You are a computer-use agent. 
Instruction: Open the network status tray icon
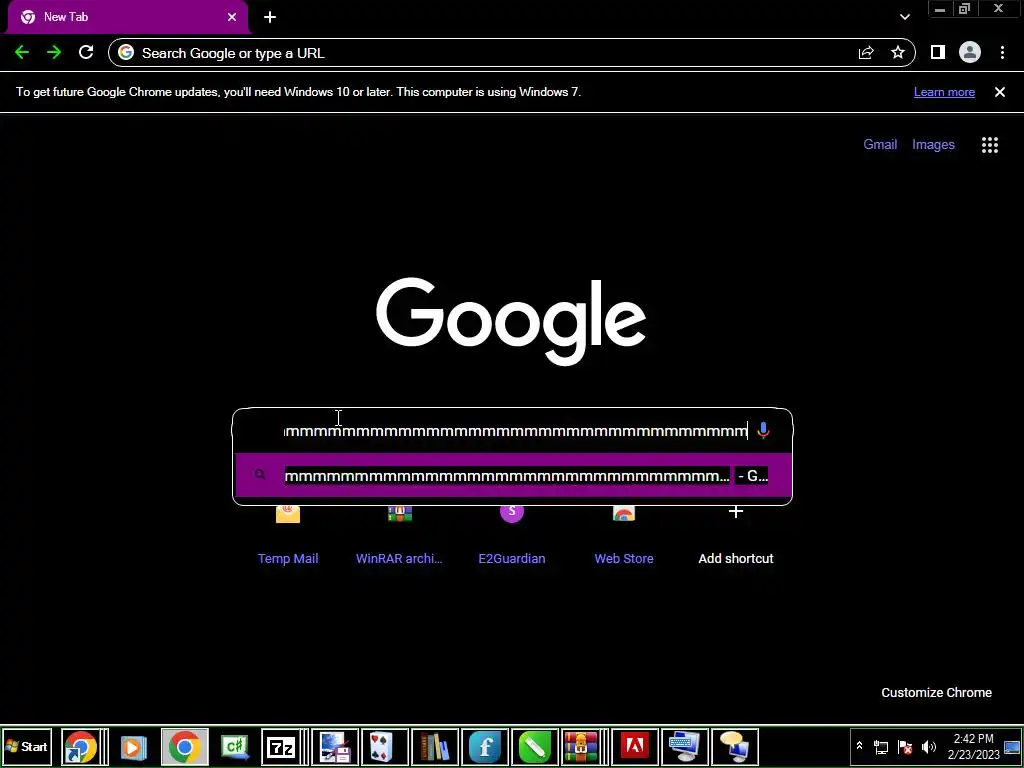[881, 746]
